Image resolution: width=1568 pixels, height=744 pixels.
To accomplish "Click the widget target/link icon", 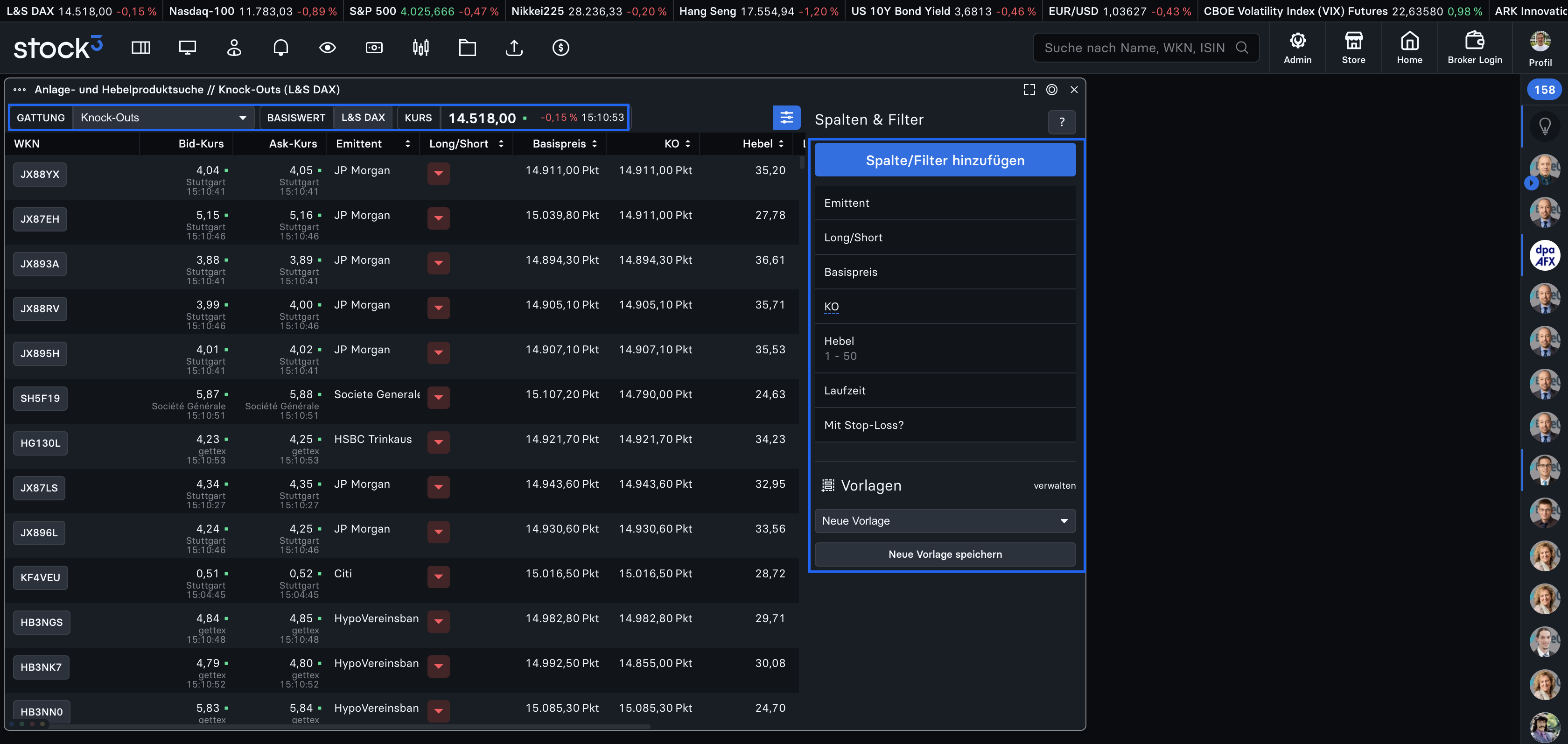I will point(1051,90).
